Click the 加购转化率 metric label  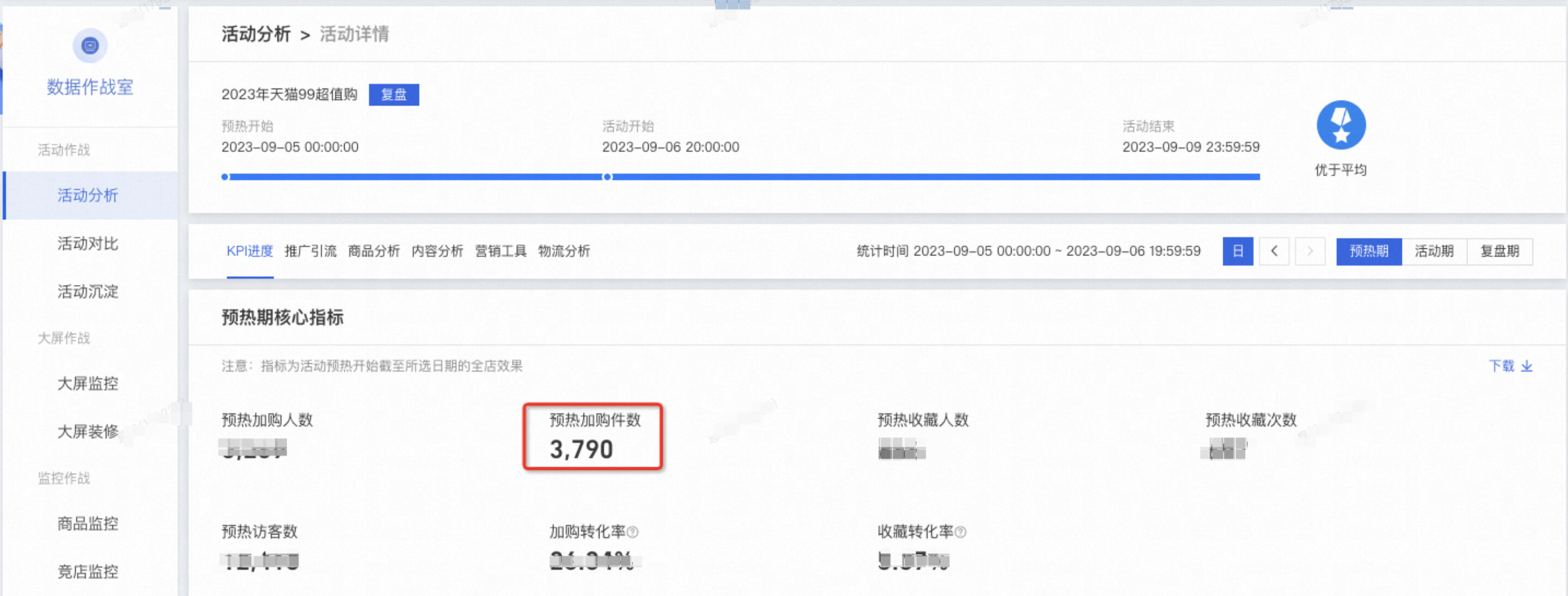(587, 532)
